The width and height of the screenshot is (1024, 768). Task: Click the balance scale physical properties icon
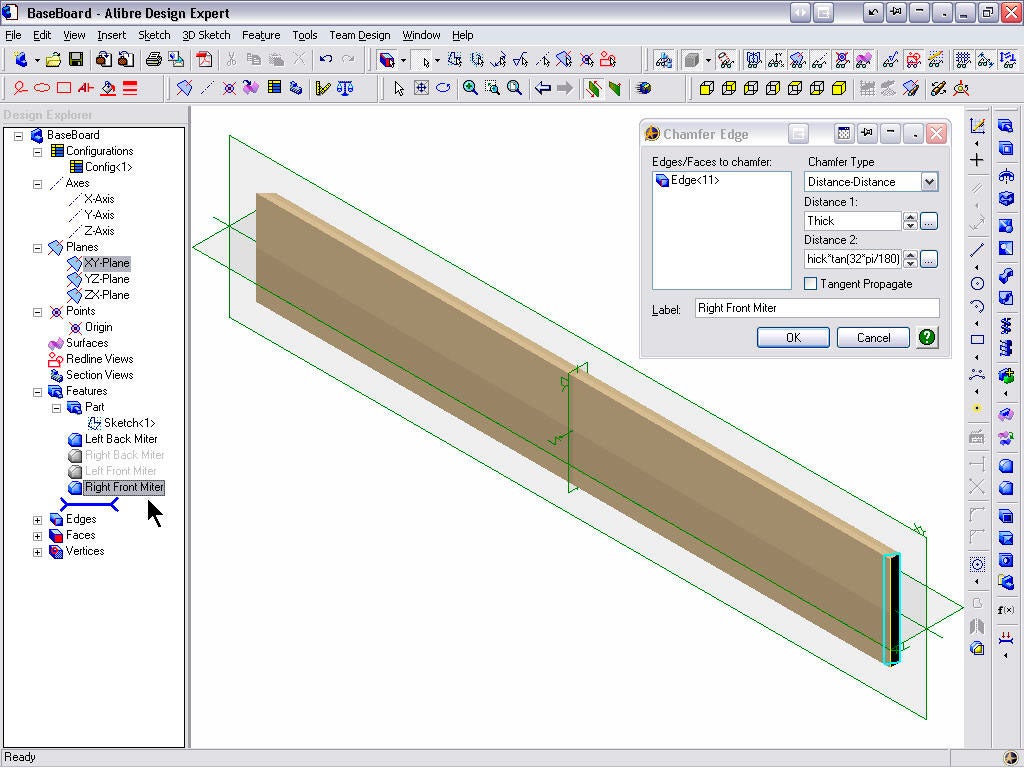click(345, 88)
